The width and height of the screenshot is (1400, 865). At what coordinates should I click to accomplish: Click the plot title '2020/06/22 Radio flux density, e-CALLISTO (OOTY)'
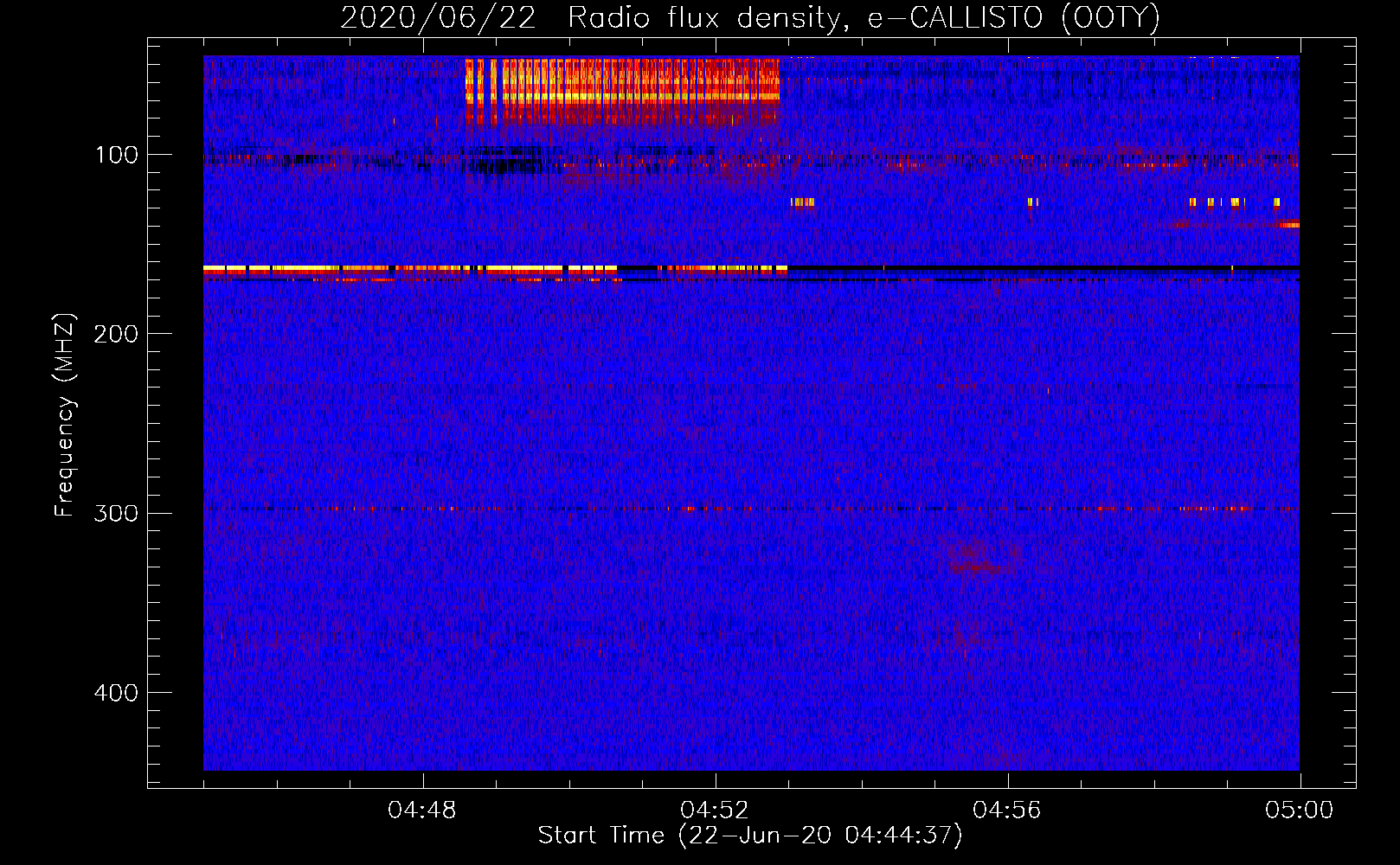[749, 18]
